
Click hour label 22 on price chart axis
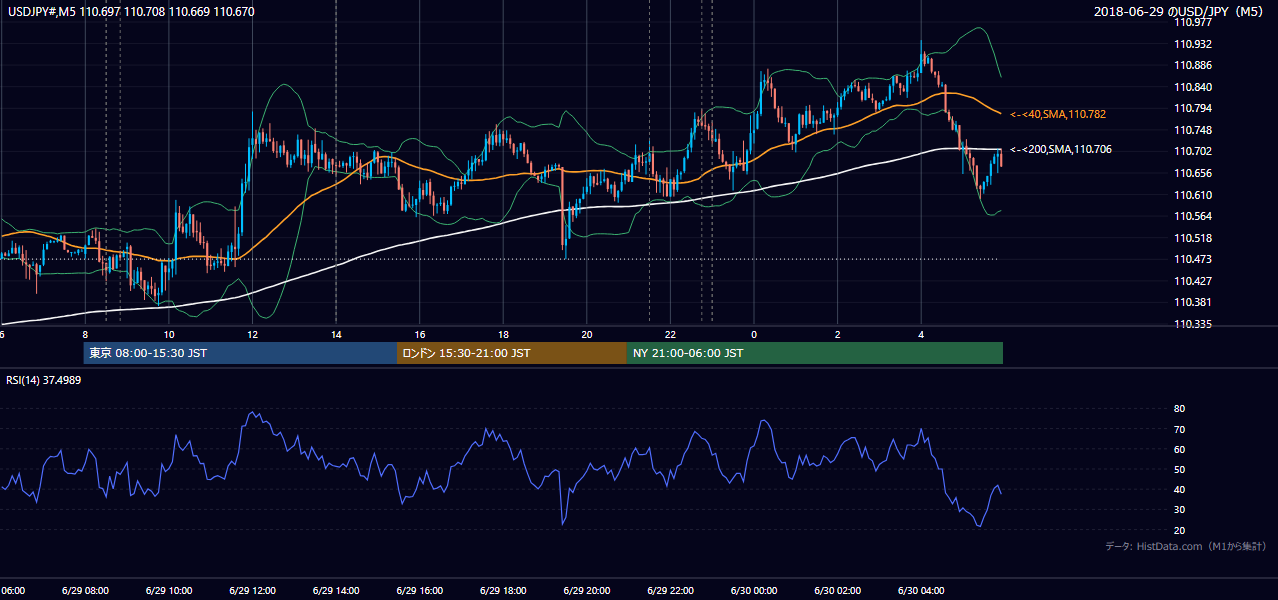(x=670, y=335)
